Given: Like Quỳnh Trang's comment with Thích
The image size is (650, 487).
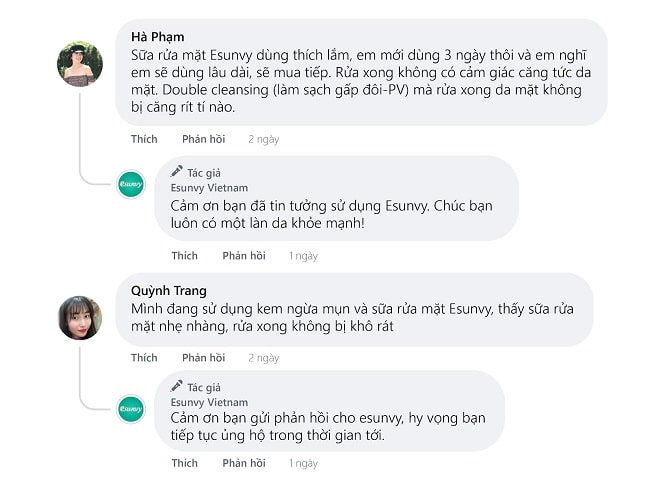Looking at the screenshot, I should [x=144, y=357].
